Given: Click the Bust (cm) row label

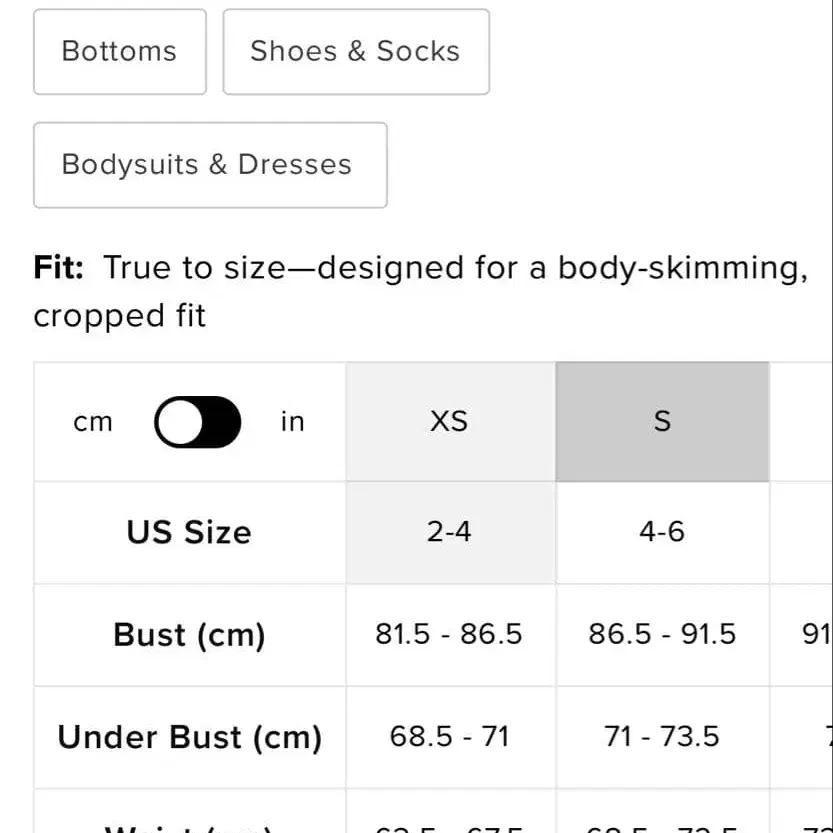Looking at the screenshot, I should pos(189,635).
